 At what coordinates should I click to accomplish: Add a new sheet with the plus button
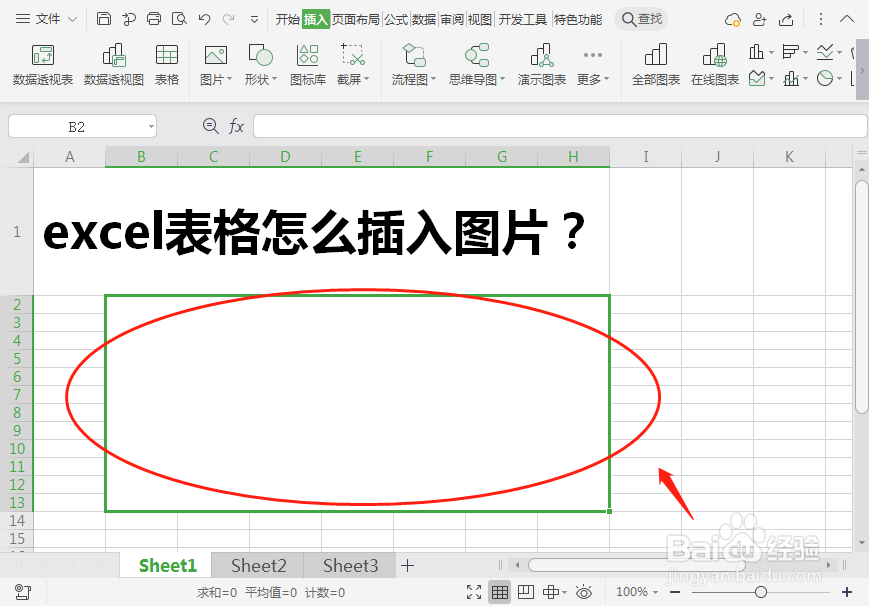pos(407,566)
